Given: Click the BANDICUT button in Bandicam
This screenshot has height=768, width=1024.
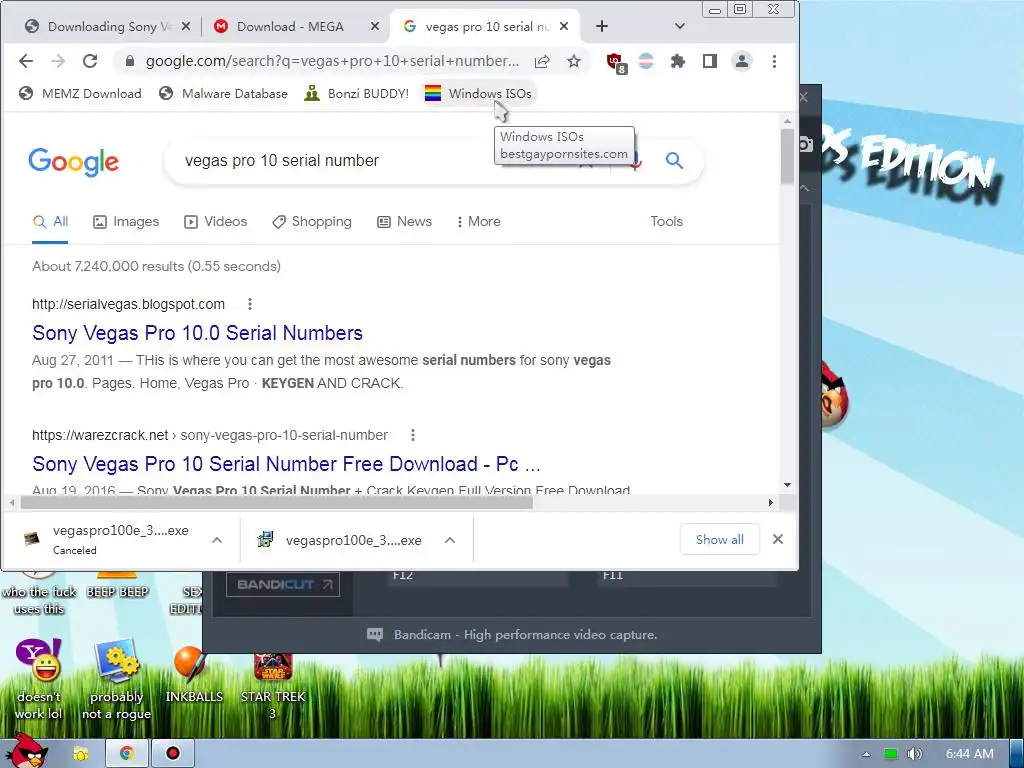Looking at the screenshot, I should [x=283, y=584].
